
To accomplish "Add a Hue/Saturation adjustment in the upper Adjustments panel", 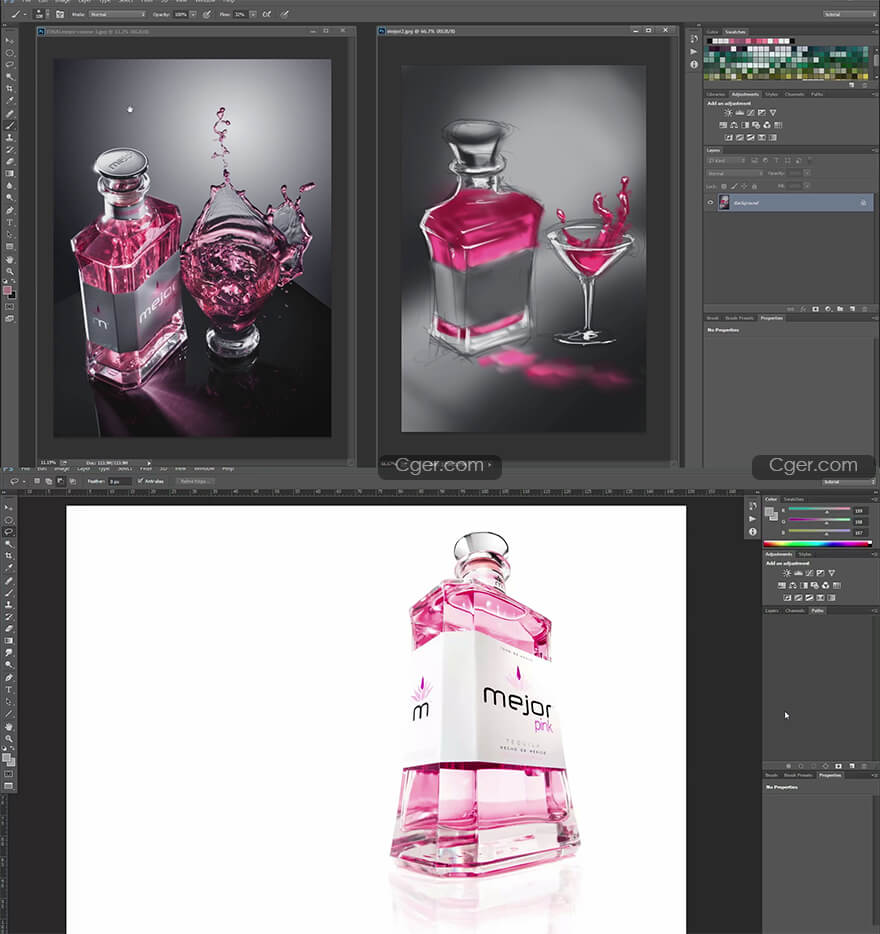I will tap(723, 125).
